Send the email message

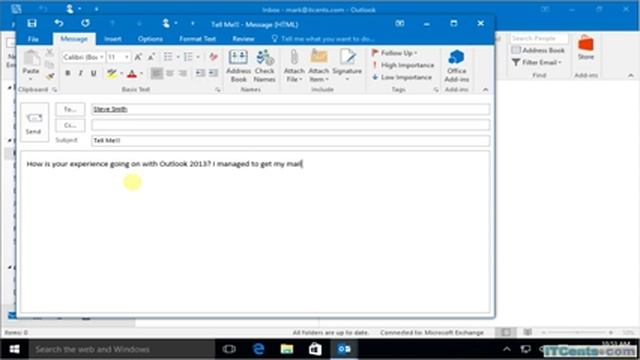pyautogui.click(x=34, y=122)
